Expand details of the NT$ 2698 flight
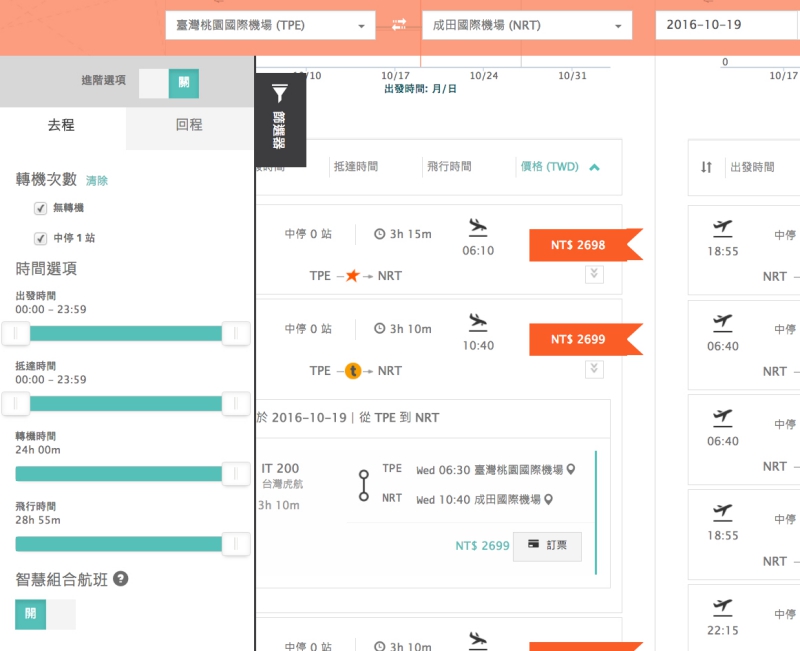Screen dimensions: 800x651 [x=595, y=274]
